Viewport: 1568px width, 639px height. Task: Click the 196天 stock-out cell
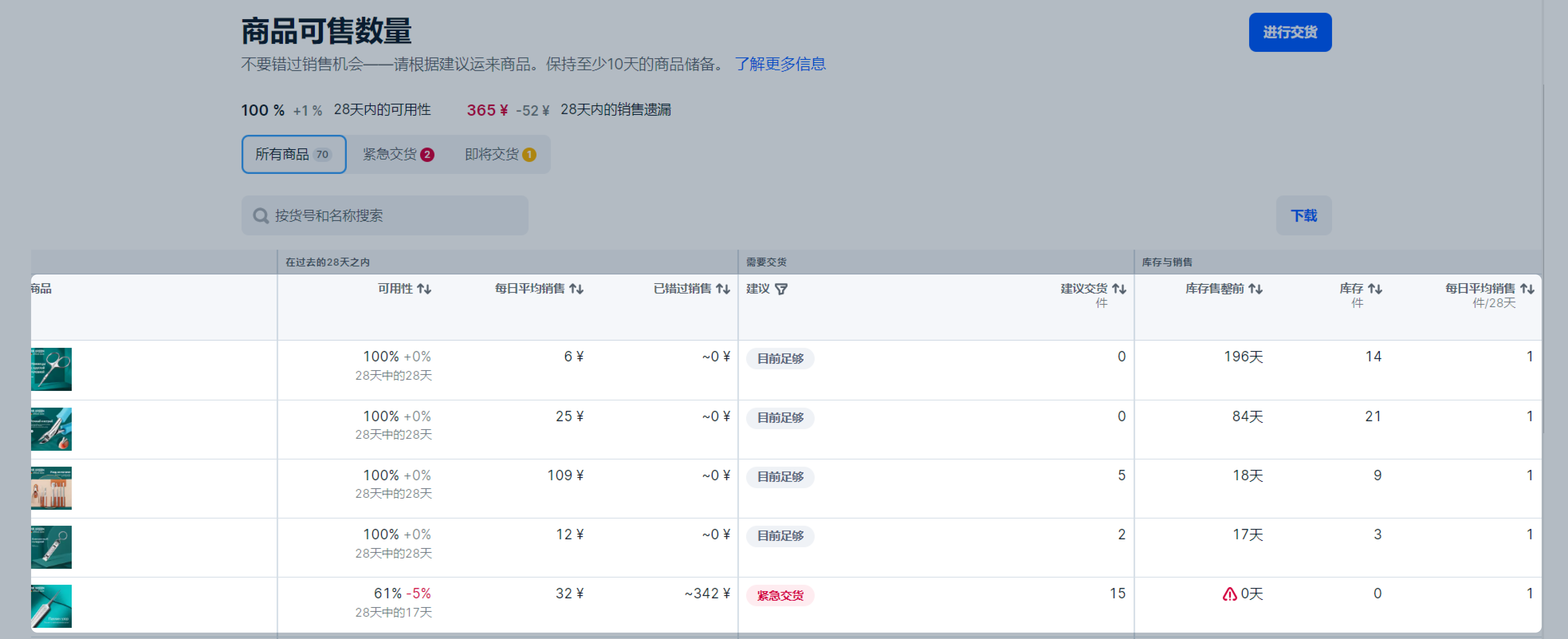[x=1244, y=357]
